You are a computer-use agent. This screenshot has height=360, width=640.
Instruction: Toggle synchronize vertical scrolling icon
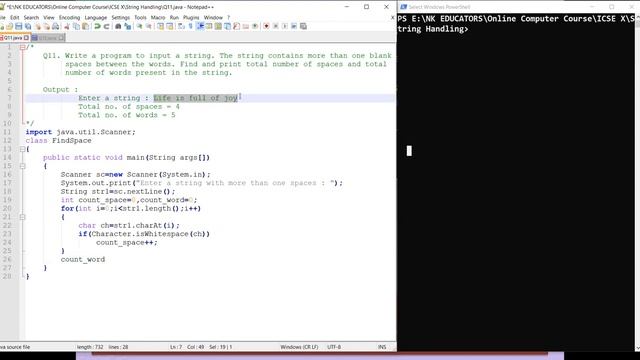(x=160, y=27)
